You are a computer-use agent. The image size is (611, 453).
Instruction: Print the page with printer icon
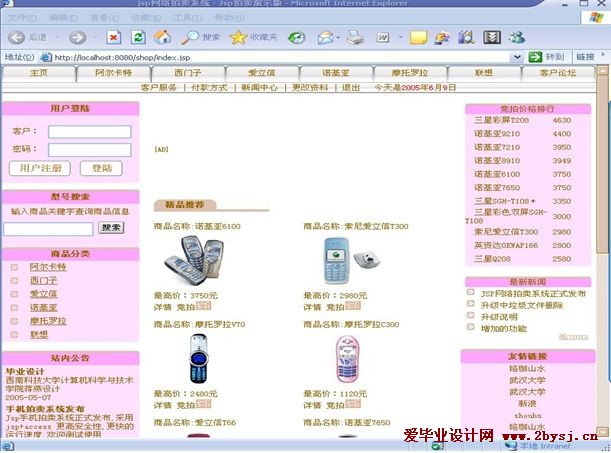[355, 38]
